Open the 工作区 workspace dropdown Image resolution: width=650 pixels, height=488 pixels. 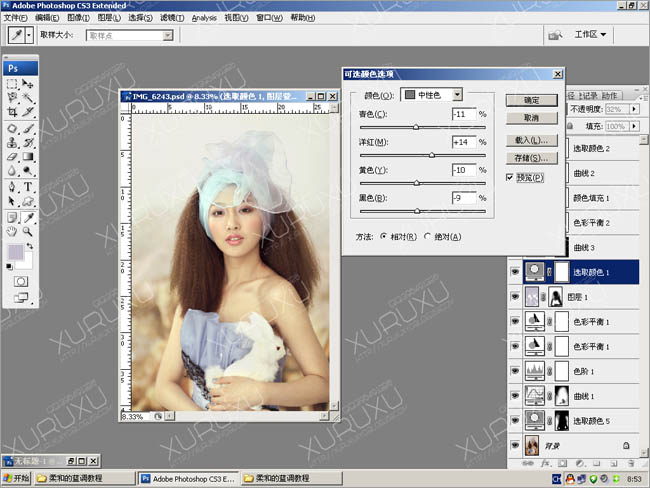[x=591, y=35]
